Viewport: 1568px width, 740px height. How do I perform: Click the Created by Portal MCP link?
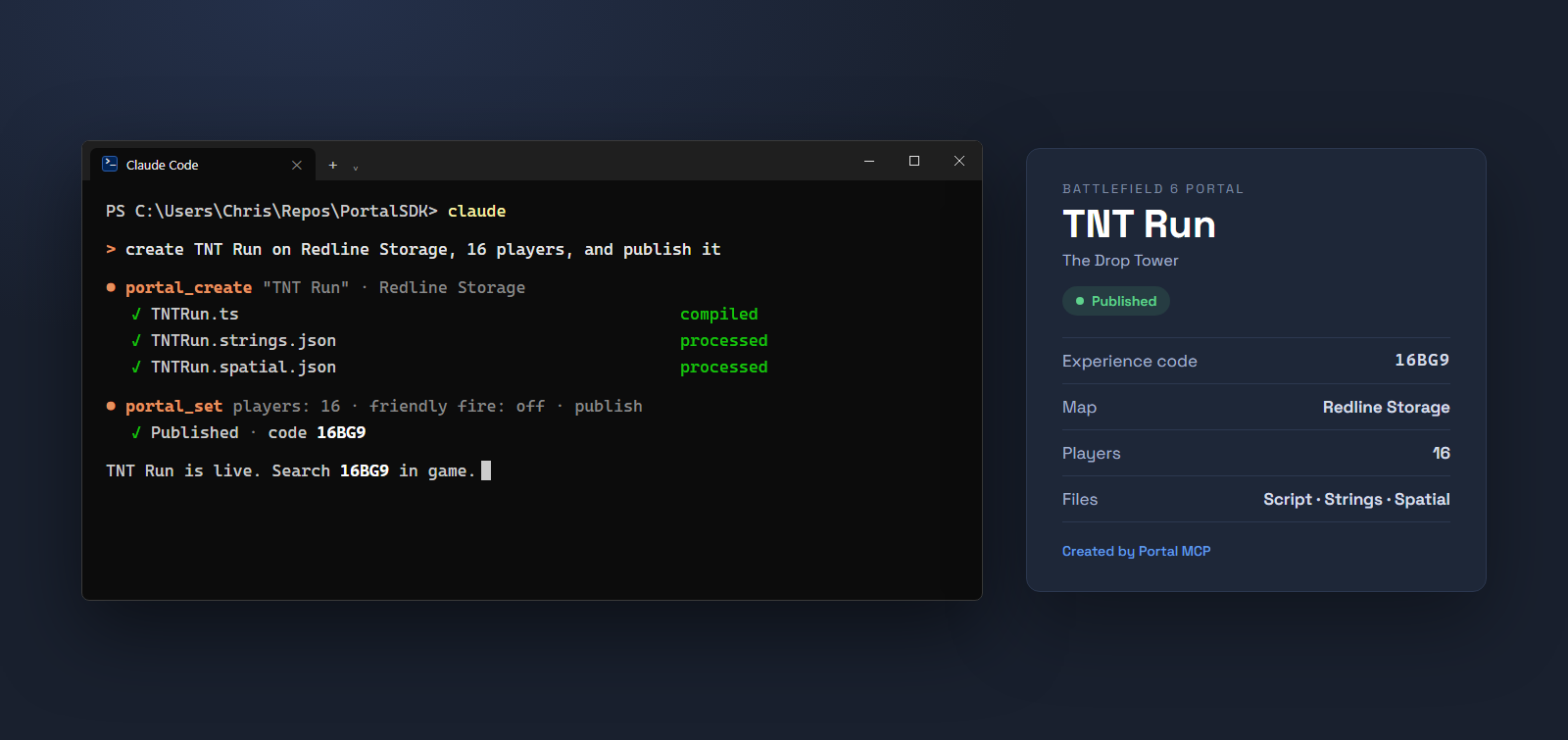point(1137,551)
